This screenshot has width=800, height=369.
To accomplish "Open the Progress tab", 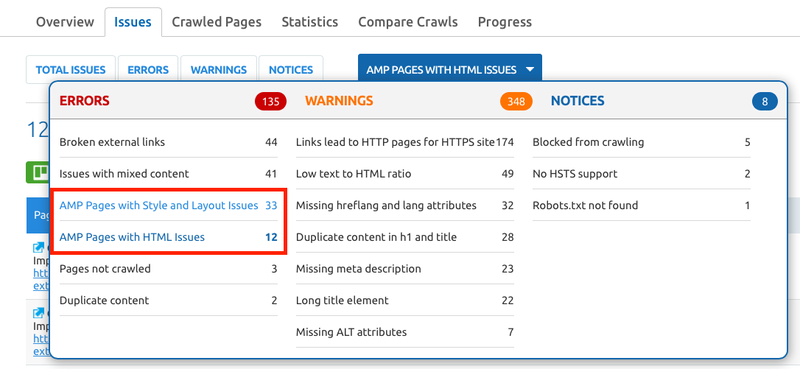I will (505, 22).
